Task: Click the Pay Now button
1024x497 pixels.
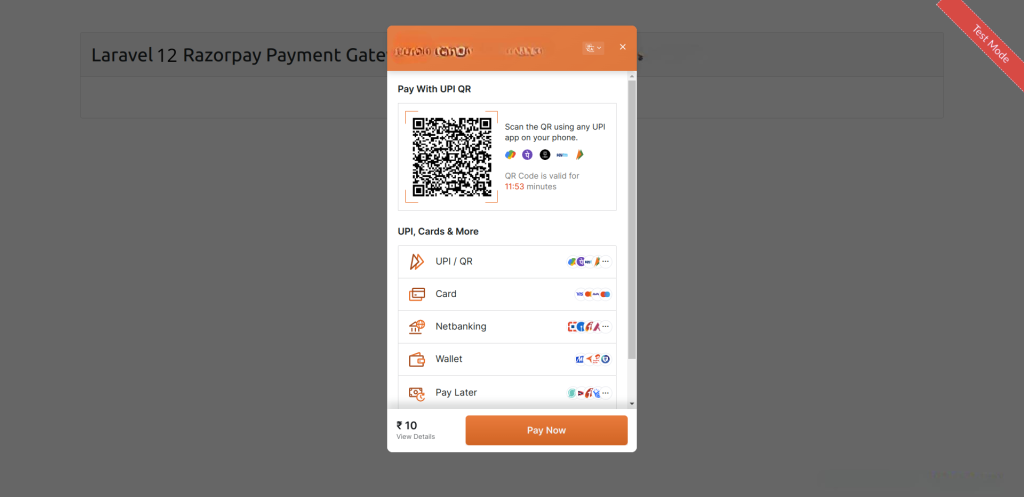Action: tap(547, 430)
